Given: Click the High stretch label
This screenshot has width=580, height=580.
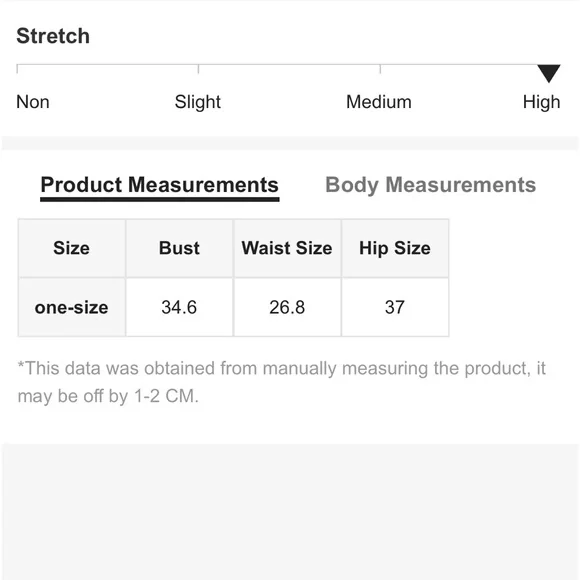Looking at the screenshot, I should pyautogui.click(x=542, y=102).
